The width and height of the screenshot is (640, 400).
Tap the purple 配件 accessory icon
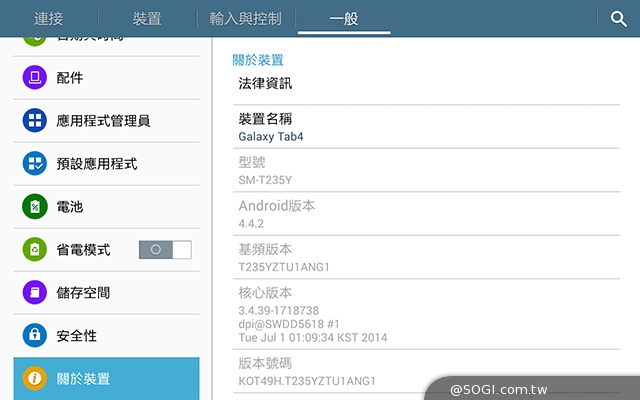coord(35,78)
